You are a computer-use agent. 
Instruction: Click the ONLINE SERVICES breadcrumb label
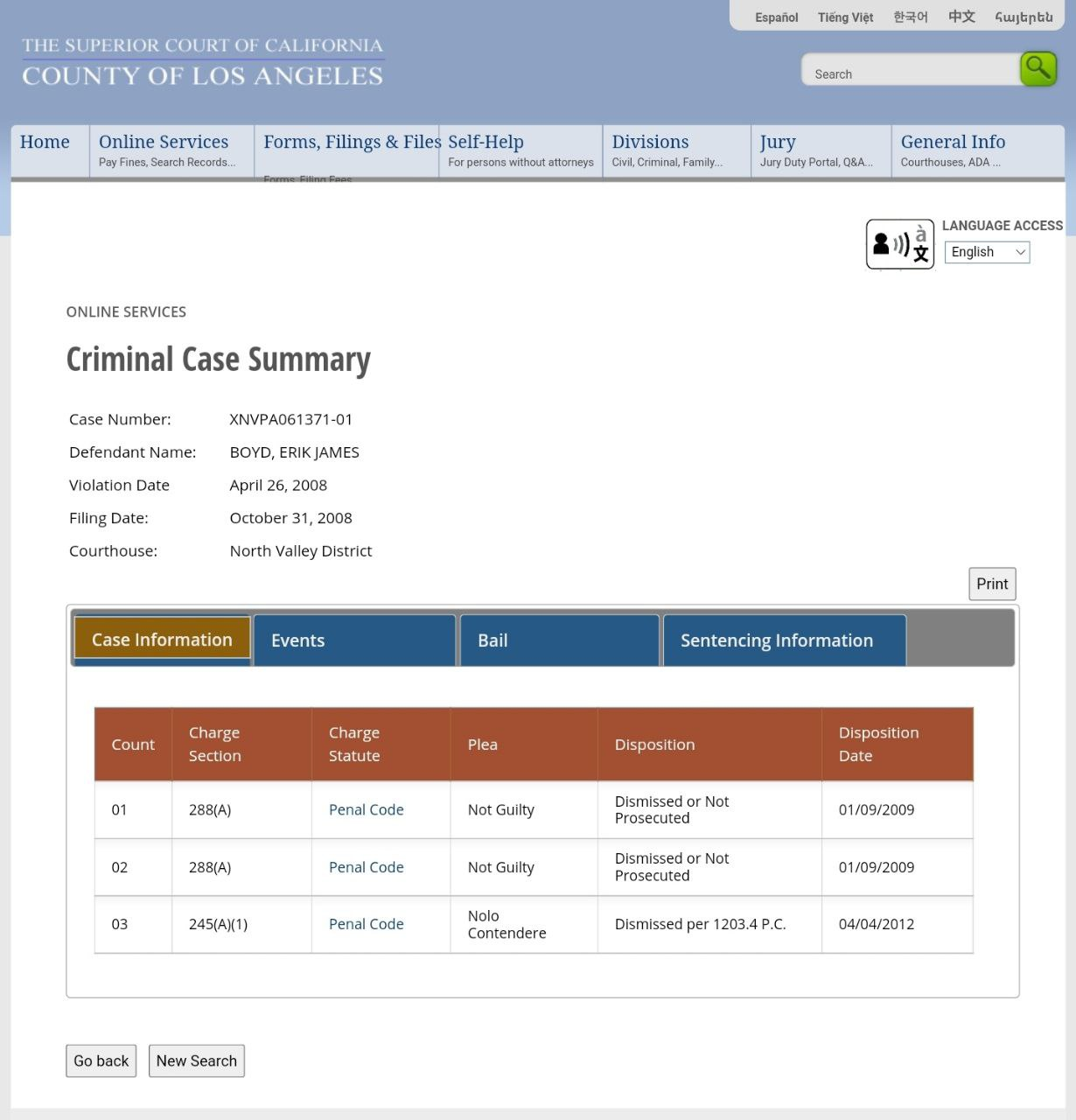126,312
